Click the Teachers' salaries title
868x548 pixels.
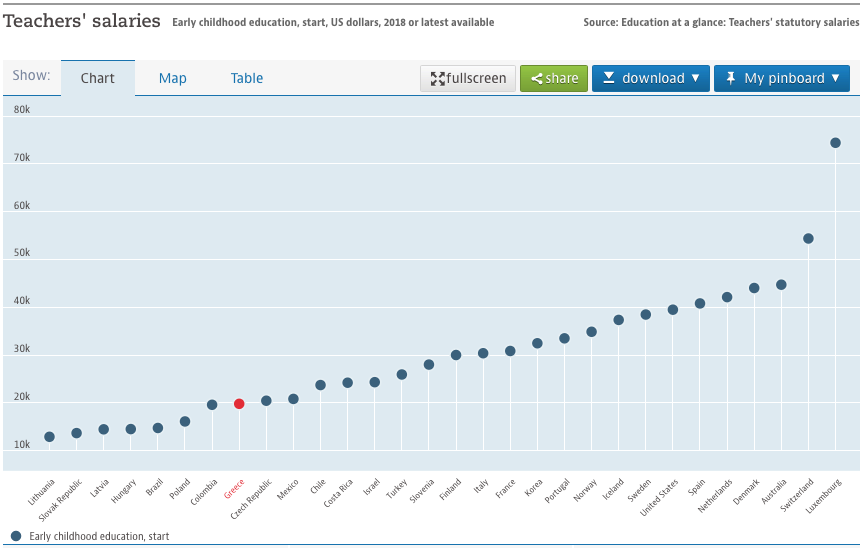click(82, 21)
